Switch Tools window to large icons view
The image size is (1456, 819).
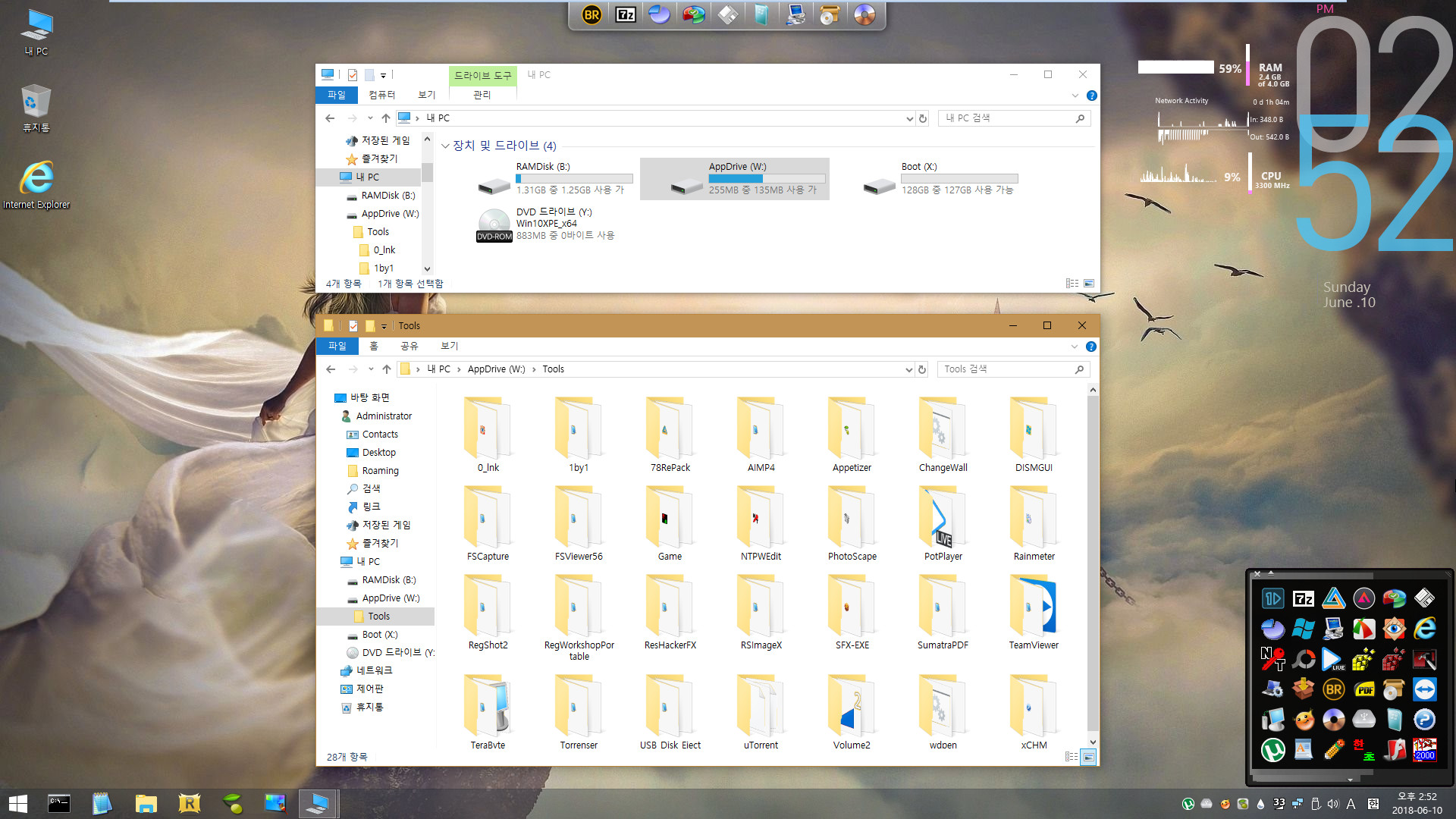click(x=1088, y=757)
